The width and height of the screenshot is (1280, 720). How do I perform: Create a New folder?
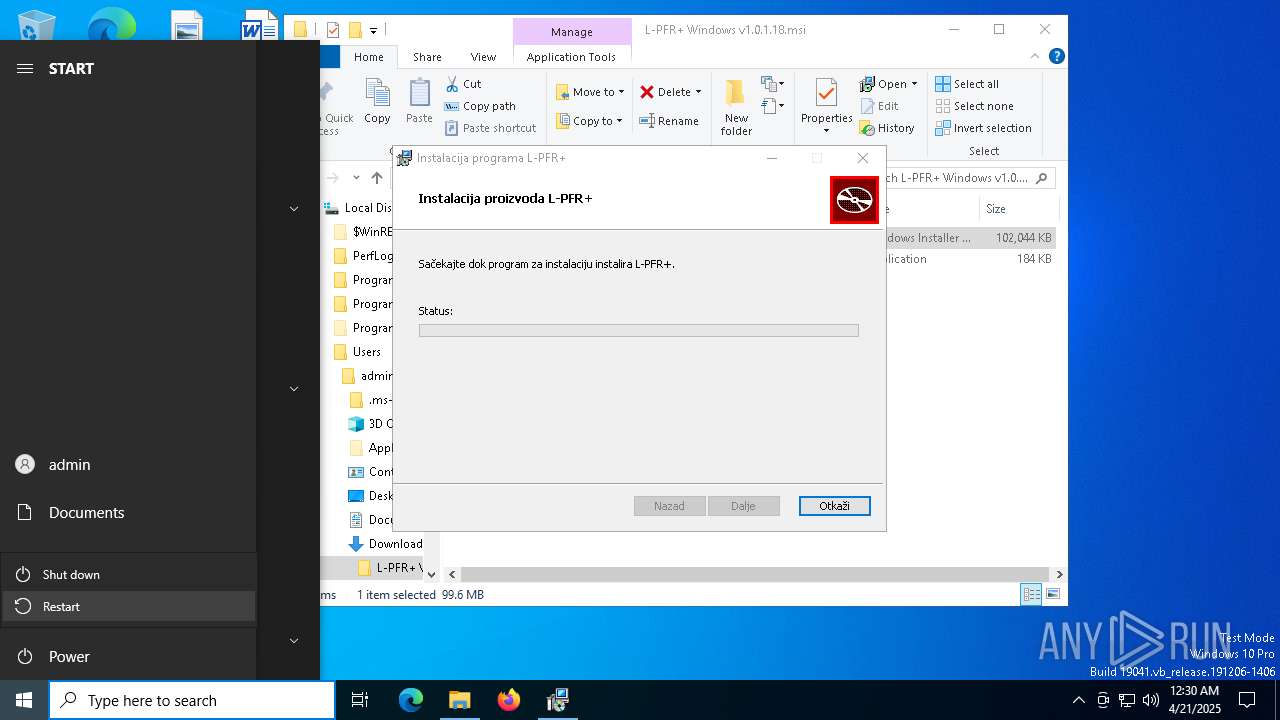736,108
